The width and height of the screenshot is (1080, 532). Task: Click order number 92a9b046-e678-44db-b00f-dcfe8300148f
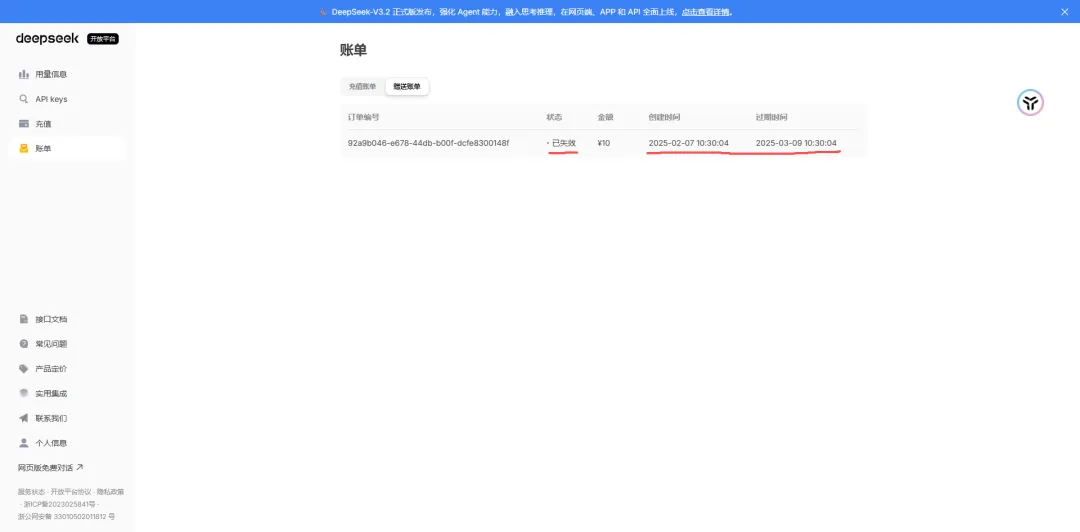(x=428, y=143)
